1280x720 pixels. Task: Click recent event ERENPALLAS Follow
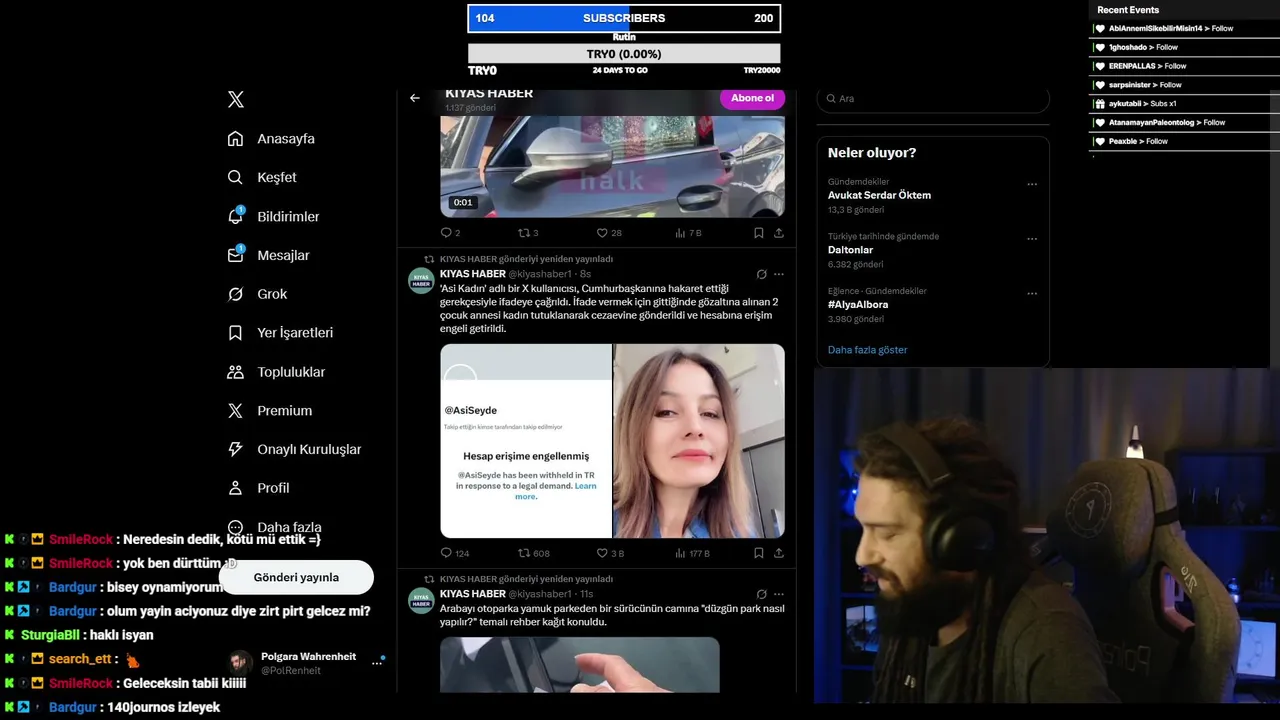click(x=1140, y=66)
